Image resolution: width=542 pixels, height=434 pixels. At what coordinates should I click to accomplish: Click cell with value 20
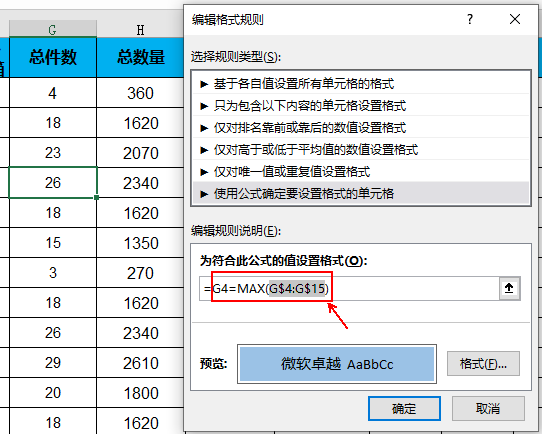pyautogui.click(x=53, y=393)
